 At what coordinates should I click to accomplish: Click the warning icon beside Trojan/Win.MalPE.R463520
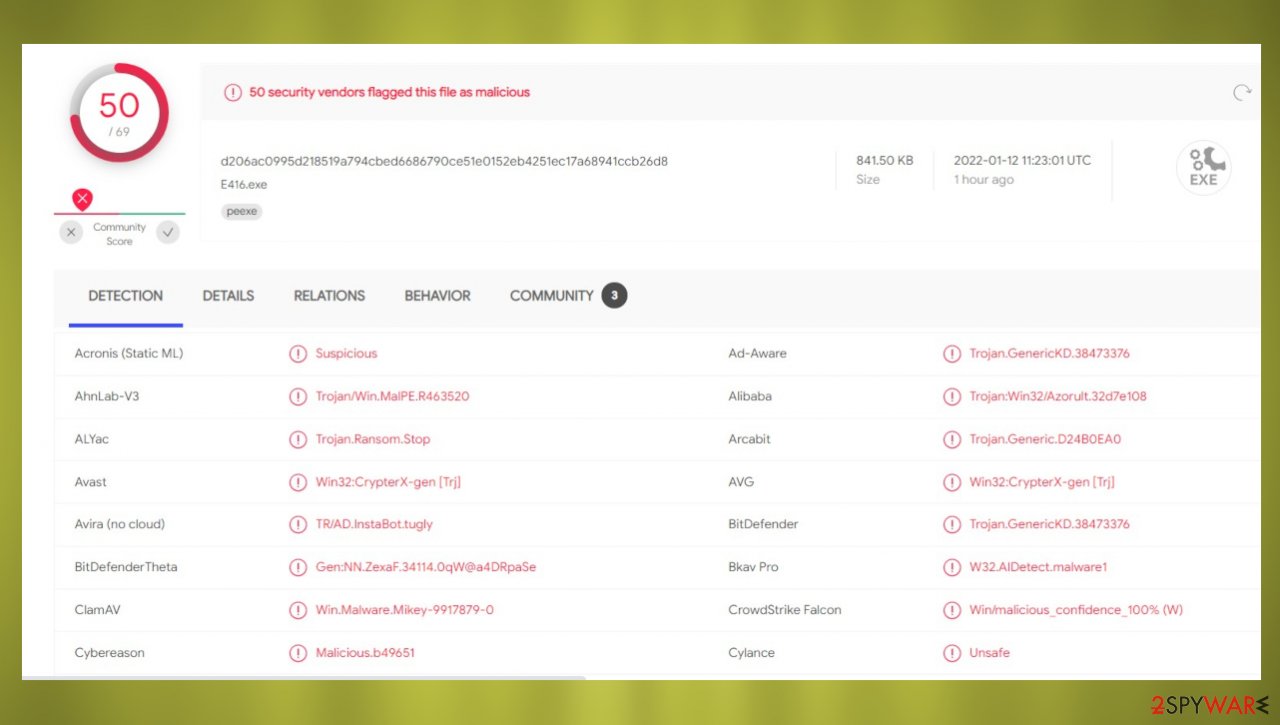coord(298,397)
